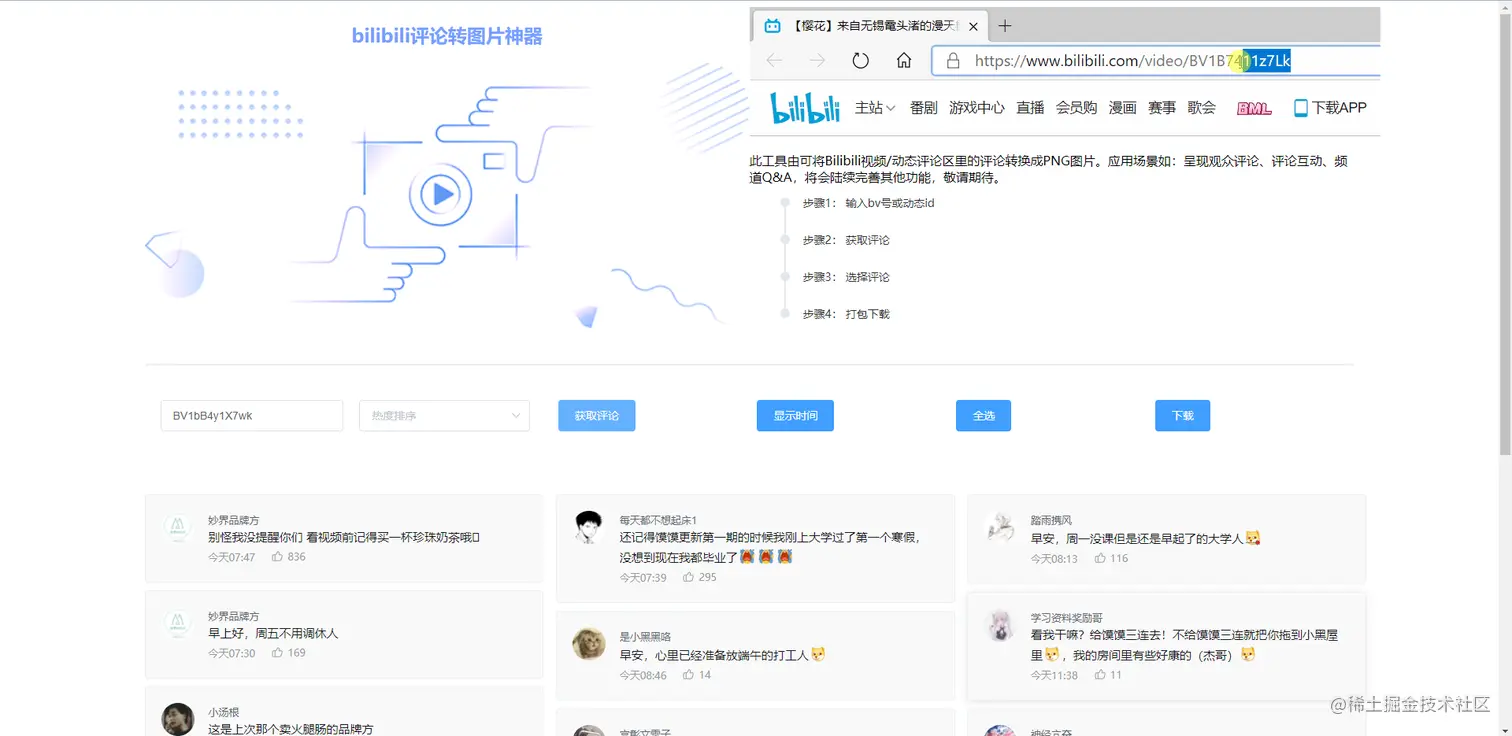
Task: Click the username 是小黑黑咯
Action: (645, 637)
